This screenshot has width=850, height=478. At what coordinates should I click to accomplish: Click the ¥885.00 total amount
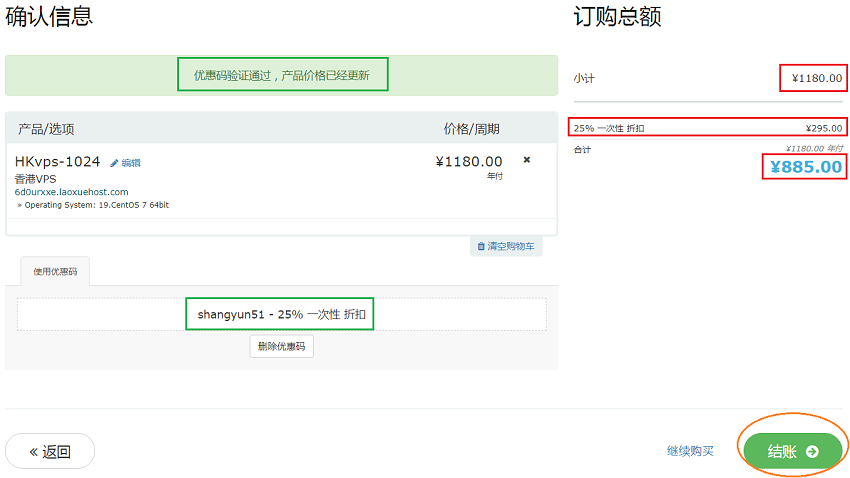tap(806, 167)
